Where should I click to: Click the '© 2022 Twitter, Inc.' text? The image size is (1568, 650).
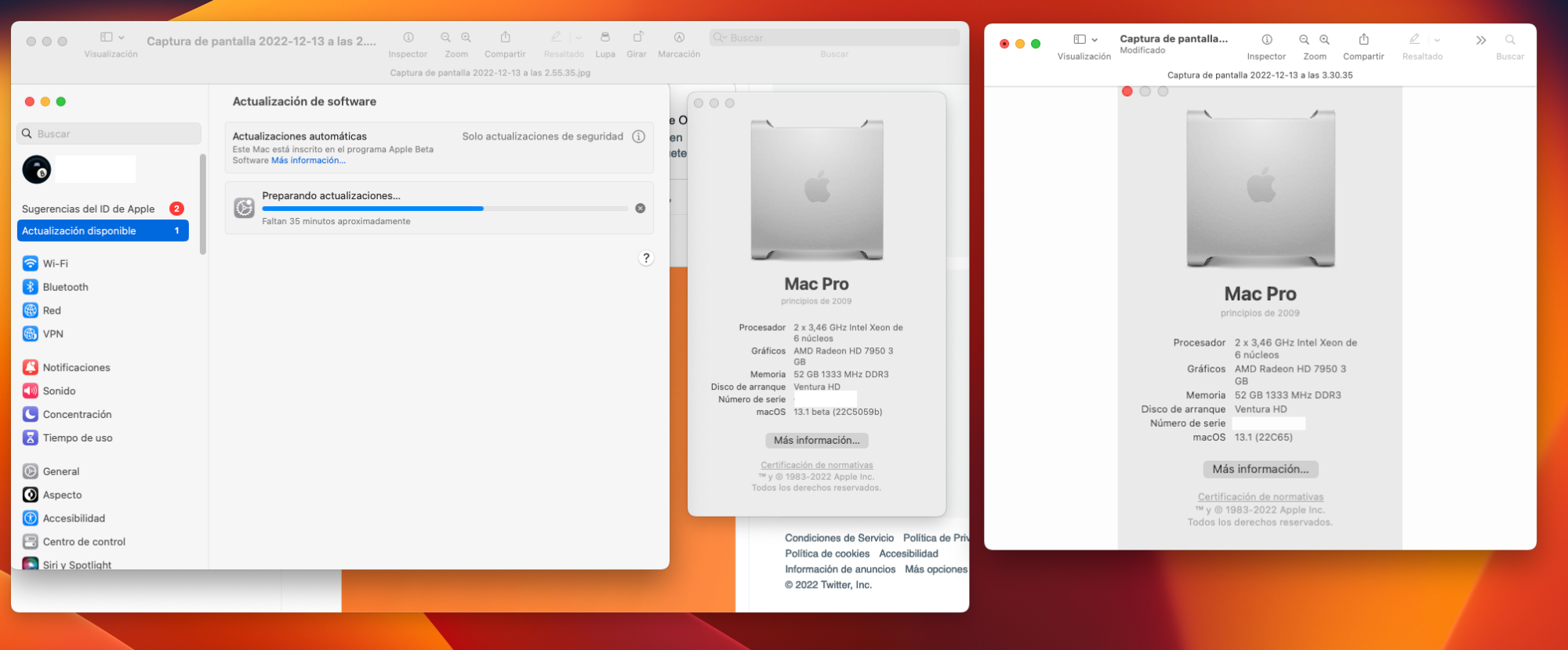click(x=829, y=585)
